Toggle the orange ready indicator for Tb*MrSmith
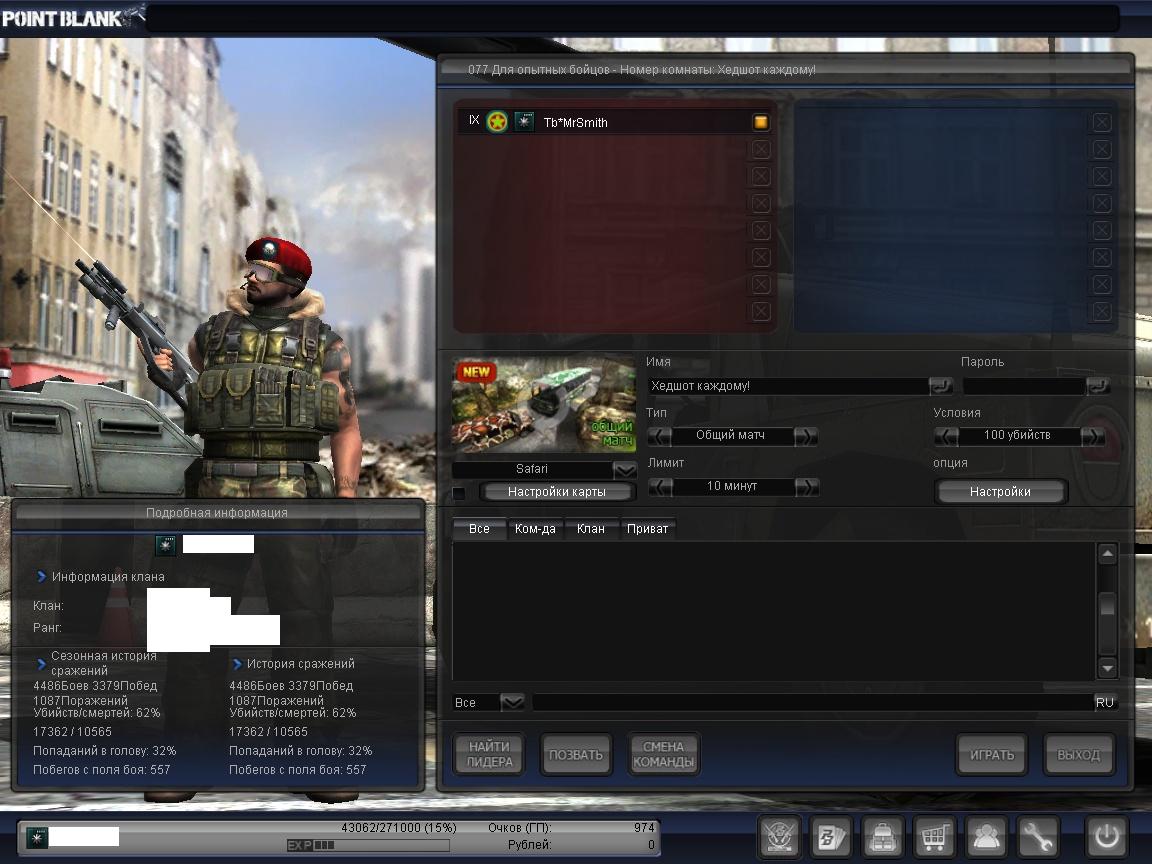Viewport: 1152px width, 864px height. pyautogui.click(x=760, y=122)
